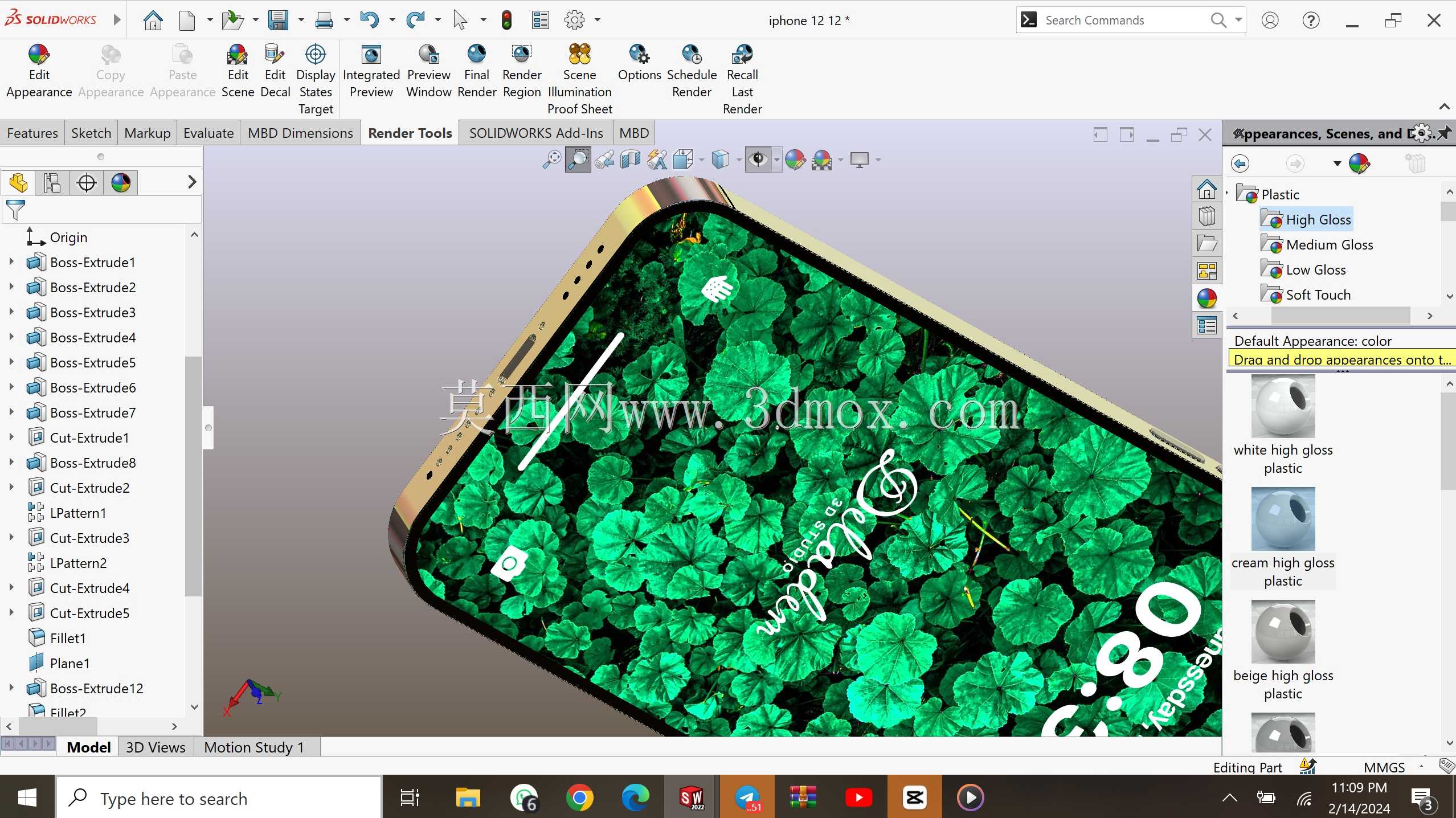Click the Back arrow in Appearances pane
Image resolution: width=1456 pixels, height=818 pixels.
click(x=1240, y=164)
